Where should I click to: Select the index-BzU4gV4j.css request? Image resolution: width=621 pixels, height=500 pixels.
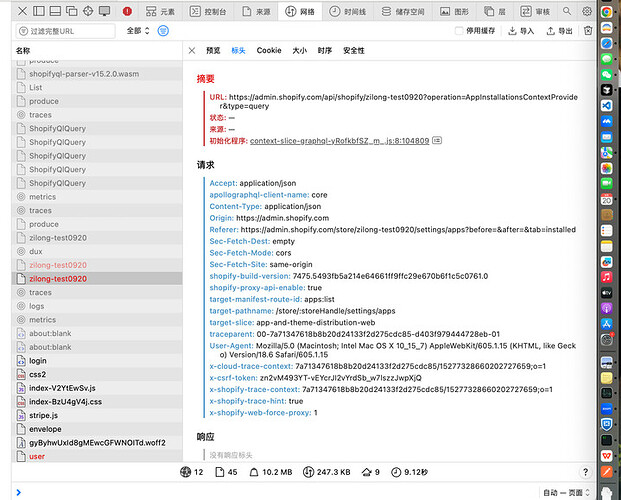(97, 402)
